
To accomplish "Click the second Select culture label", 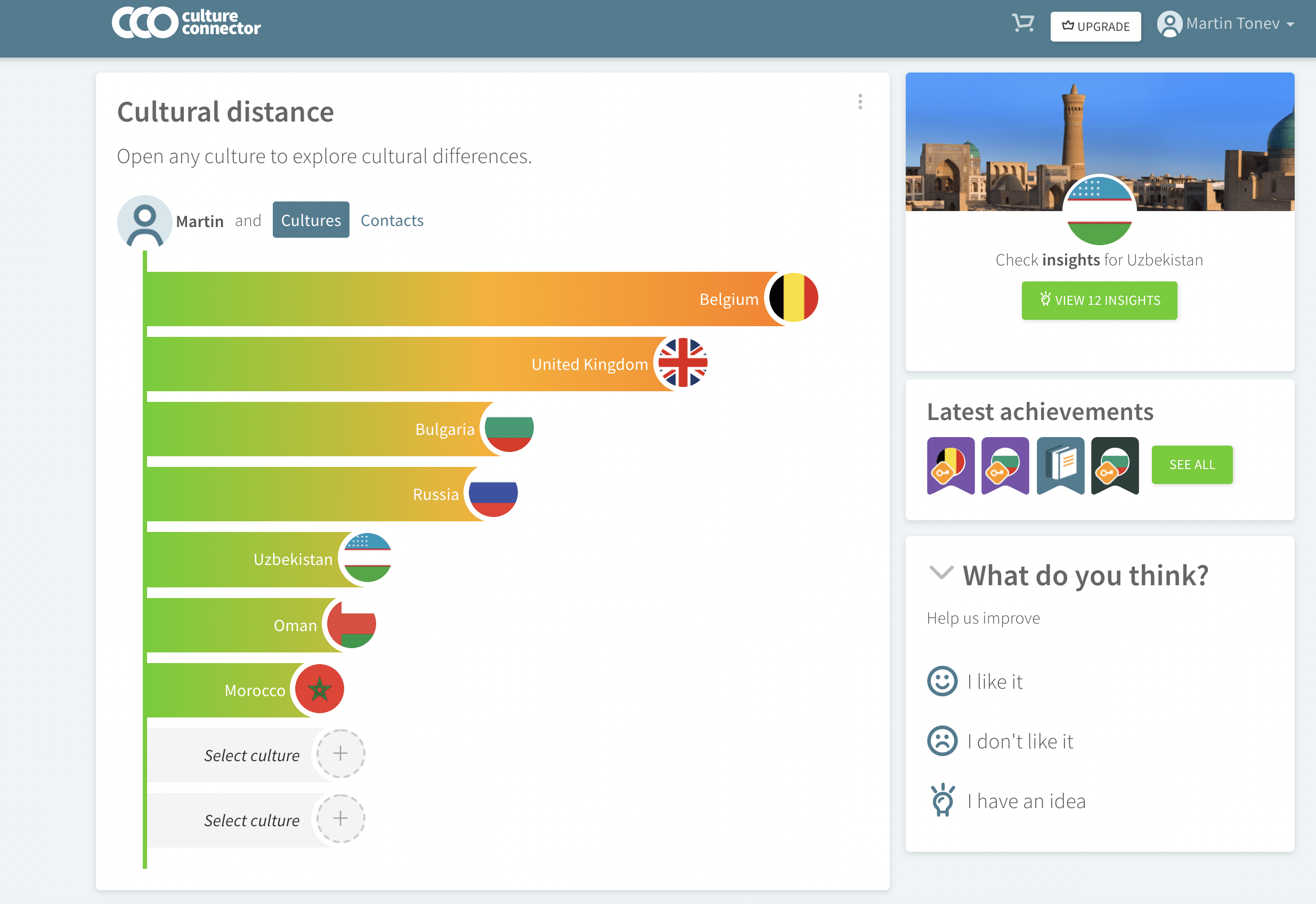I will pos(252,821).
